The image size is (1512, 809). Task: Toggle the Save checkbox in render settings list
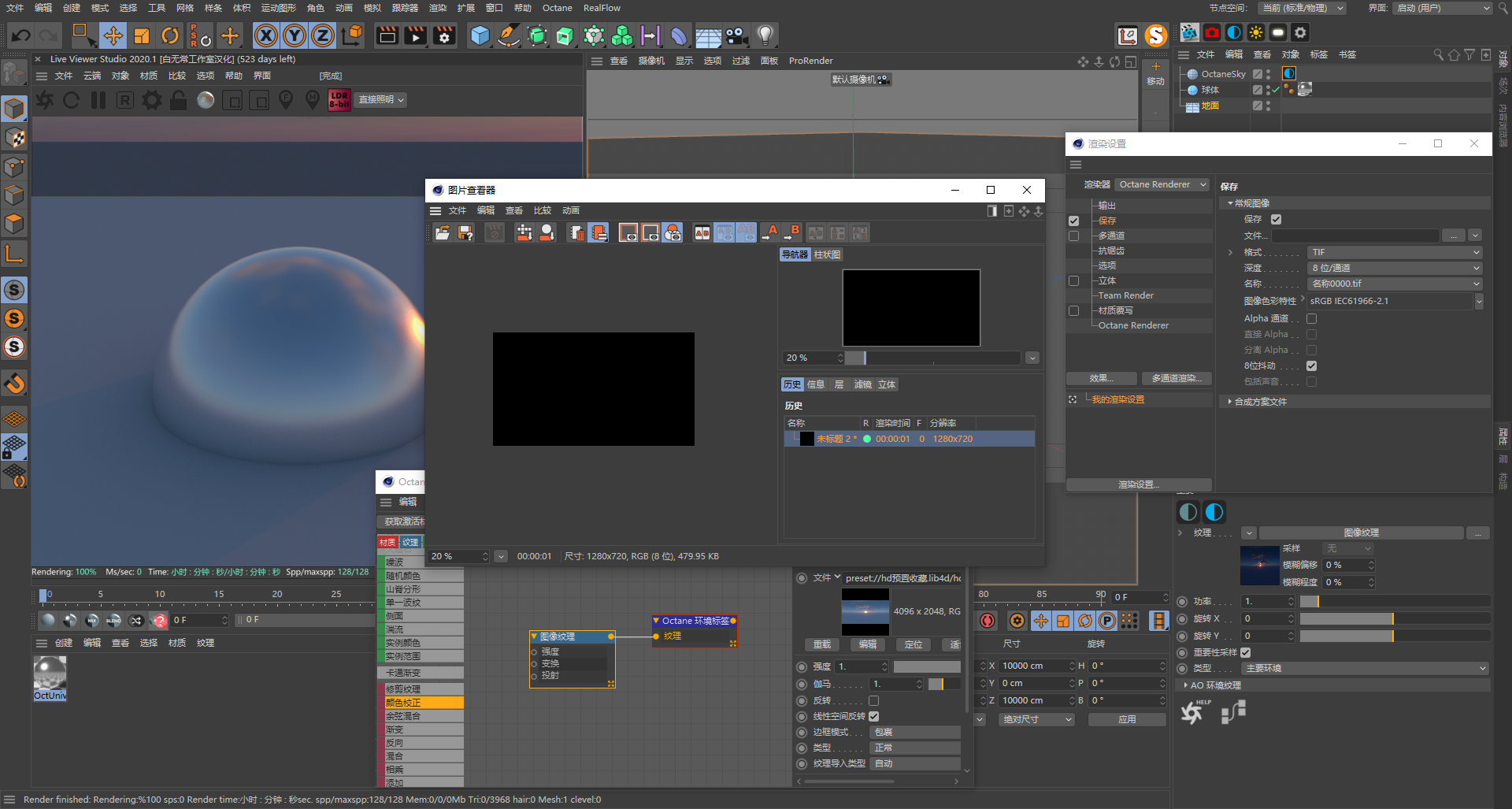coord(1073,221)
